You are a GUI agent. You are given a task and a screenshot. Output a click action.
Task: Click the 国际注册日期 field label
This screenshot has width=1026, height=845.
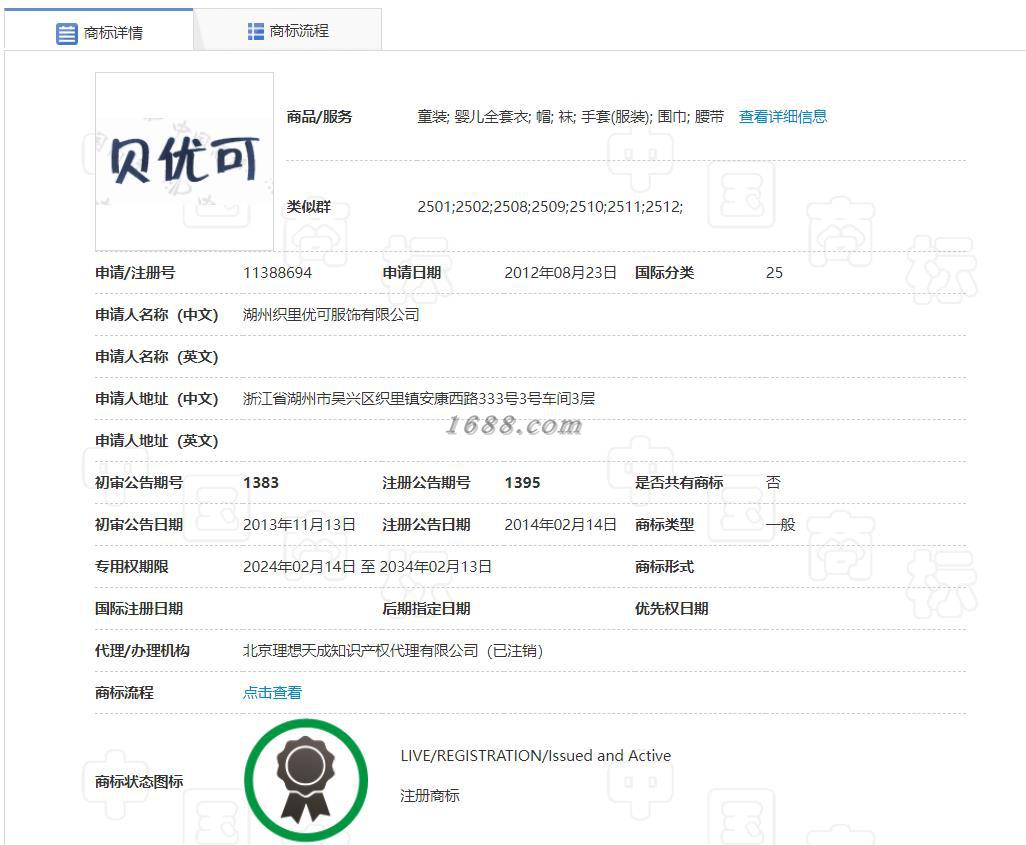point(139,609)
